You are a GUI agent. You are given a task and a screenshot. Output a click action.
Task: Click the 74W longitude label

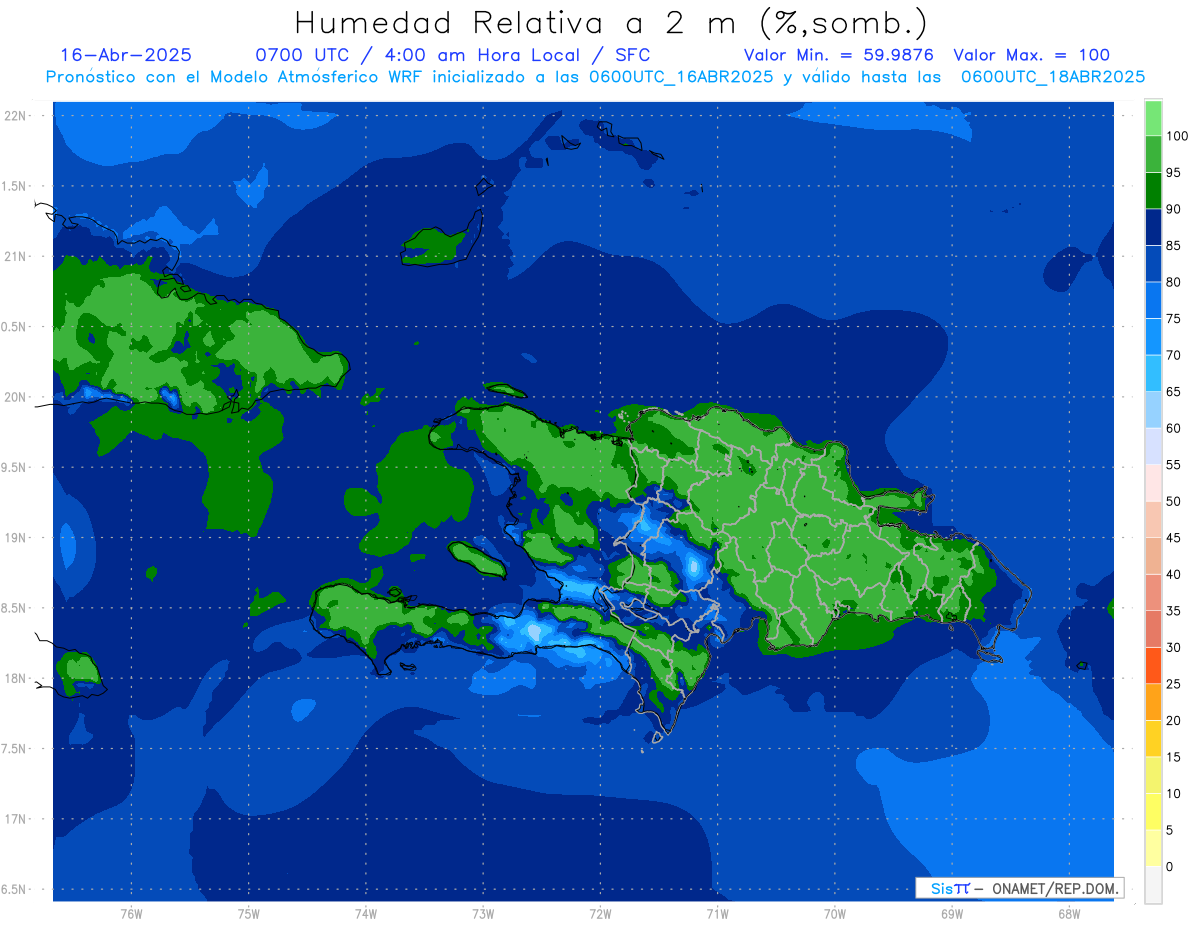click(x=366, y=913)
